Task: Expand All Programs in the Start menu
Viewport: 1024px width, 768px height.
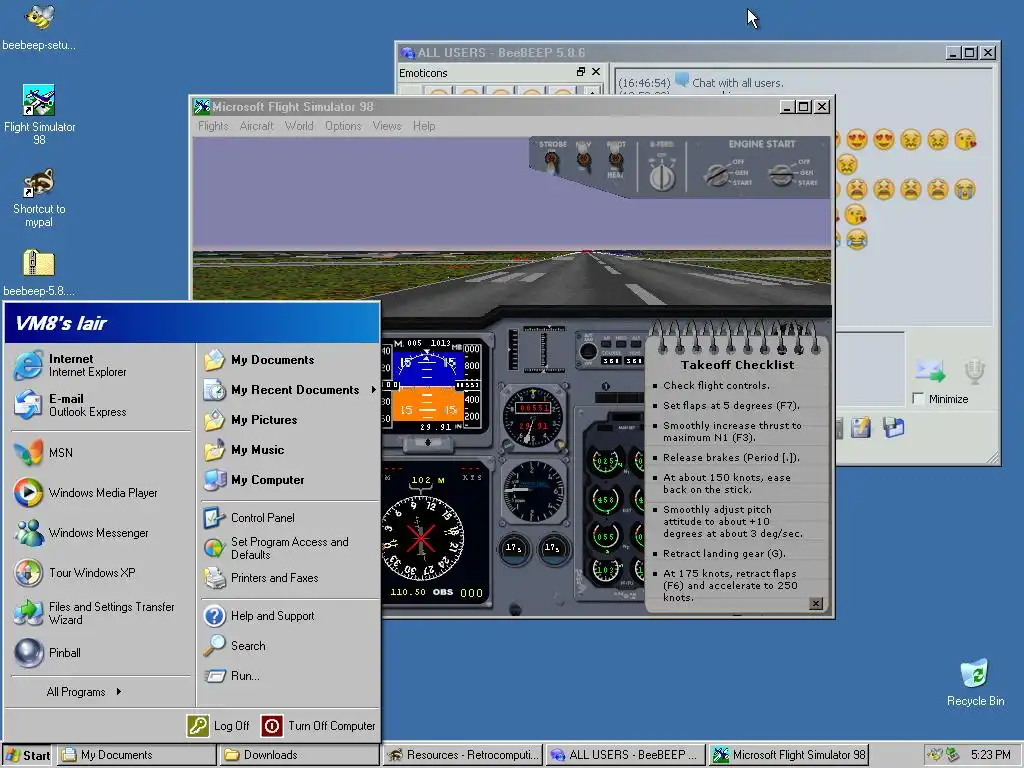Action: coord(84,692)
